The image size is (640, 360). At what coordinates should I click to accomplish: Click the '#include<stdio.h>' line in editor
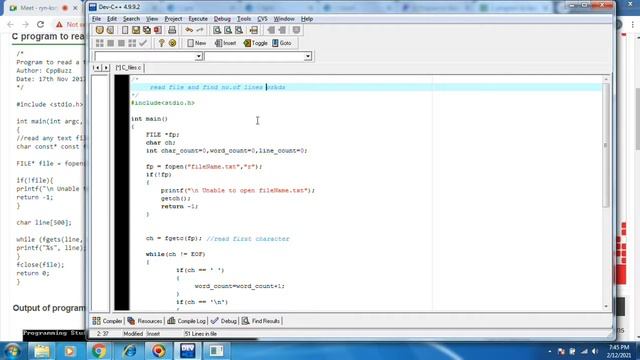point(163,103)
